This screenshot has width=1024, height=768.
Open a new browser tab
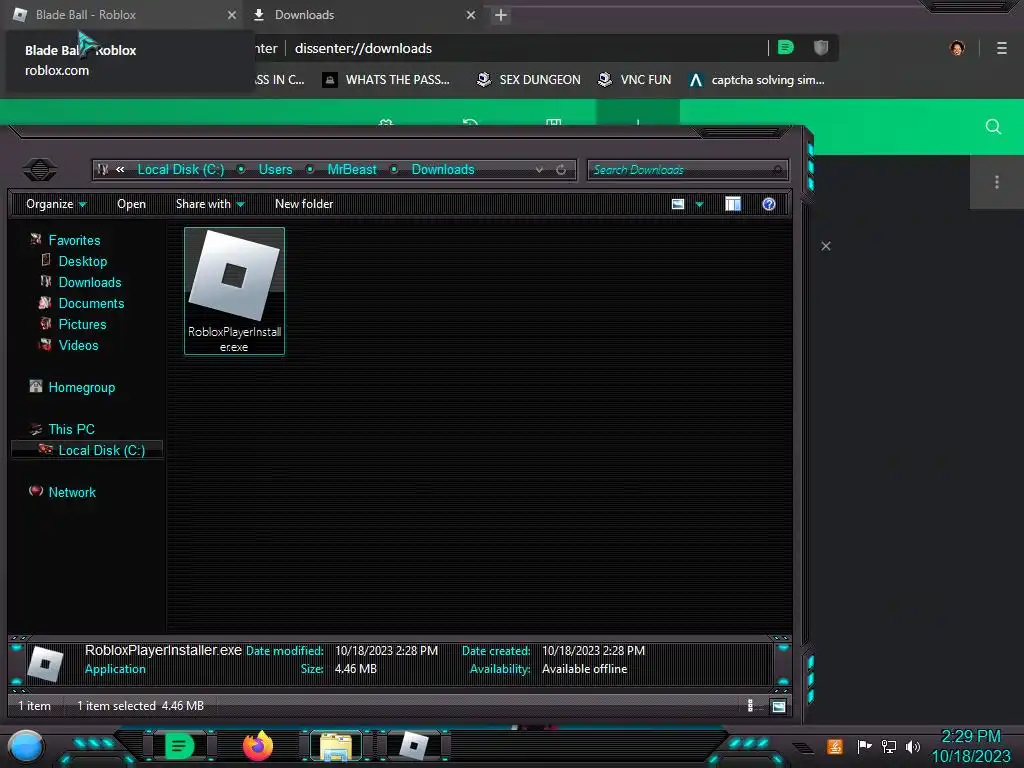point(501,15)
